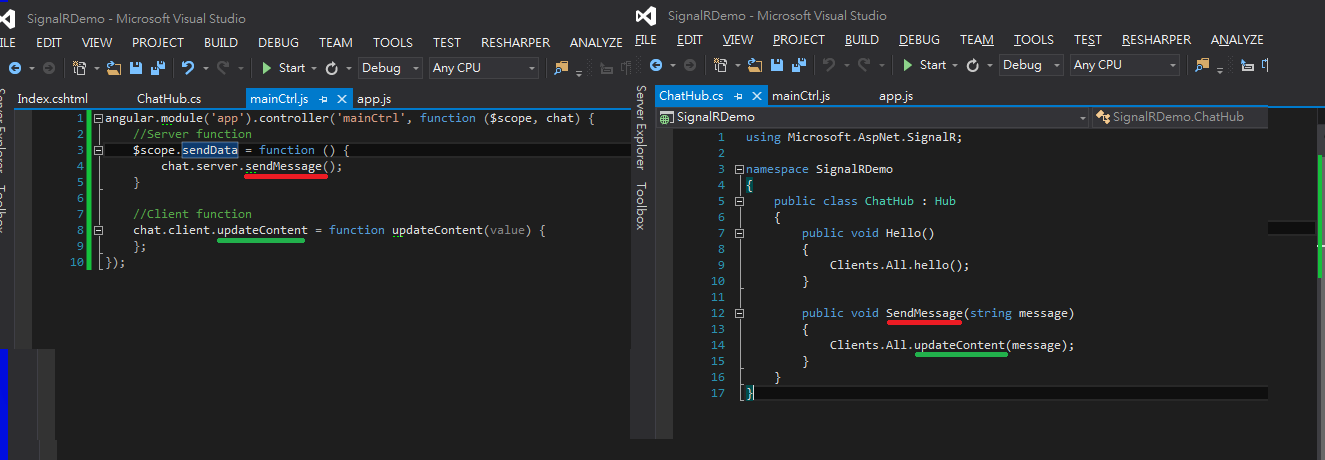Screen dimensions: 1325x460
Task: Open SignalRDemo project navigation dropdown
Action: pos(873,117)
